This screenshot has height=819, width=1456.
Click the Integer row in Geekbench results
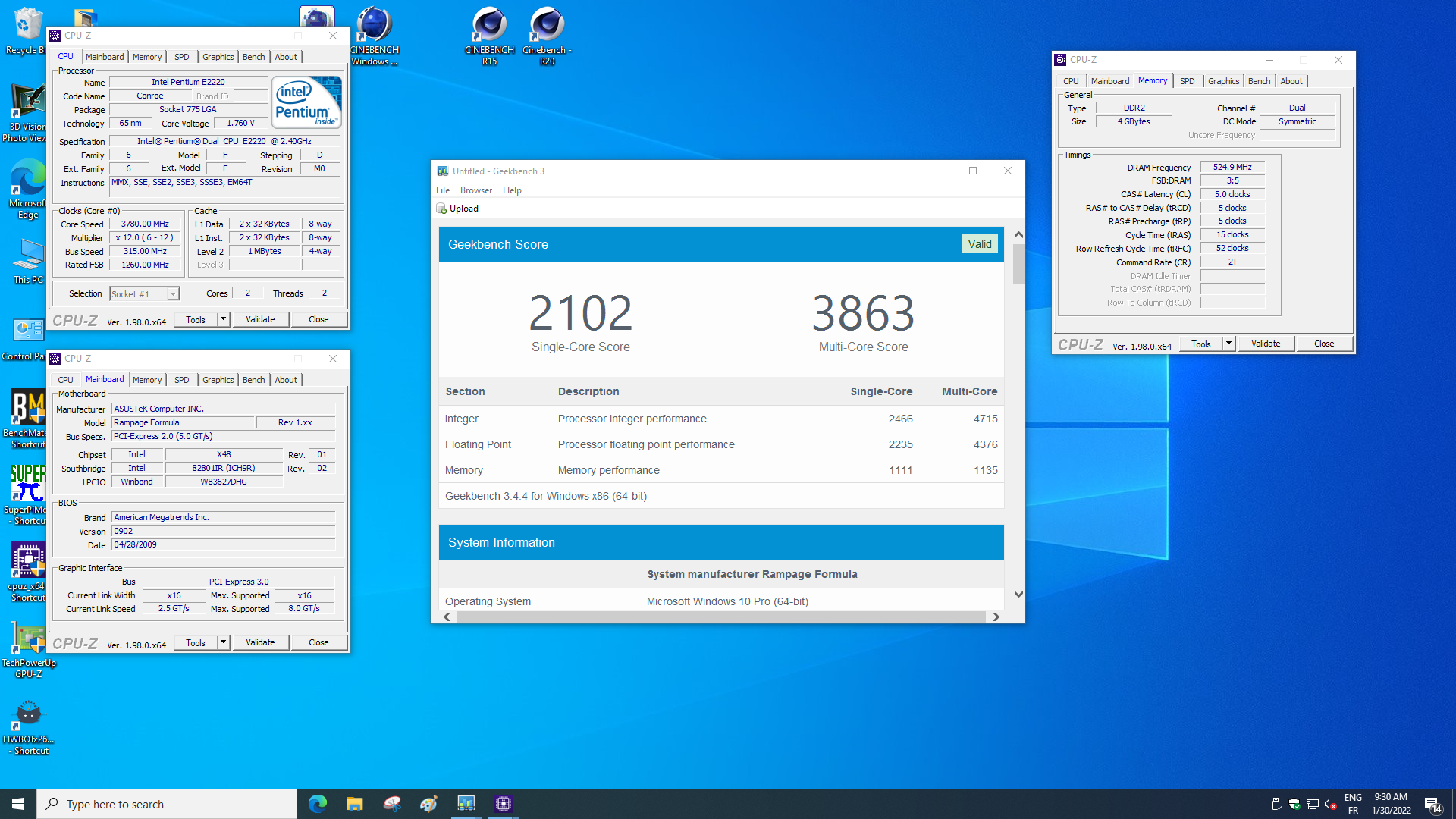pos(721,419)
